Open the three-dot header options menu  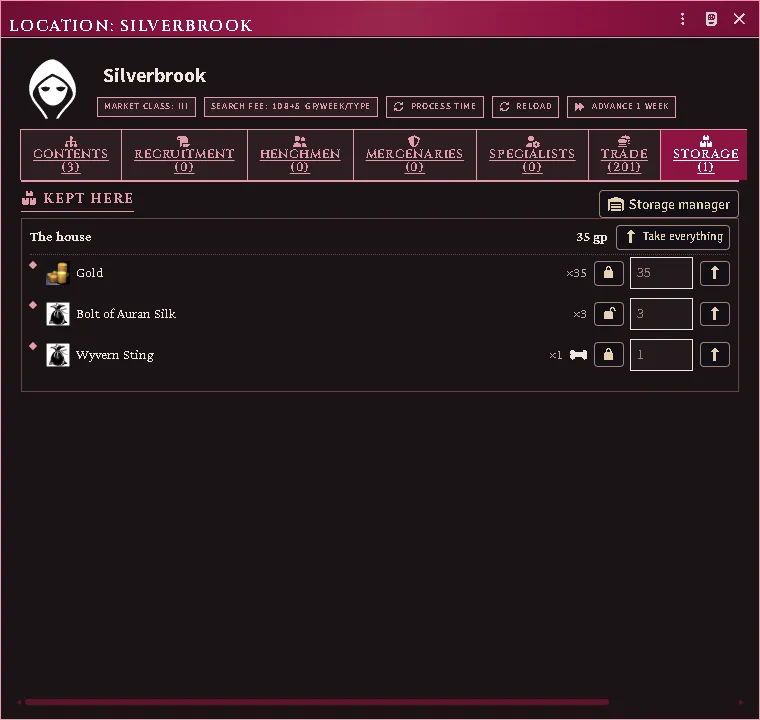pyautogui.click(x=682, y=19)
